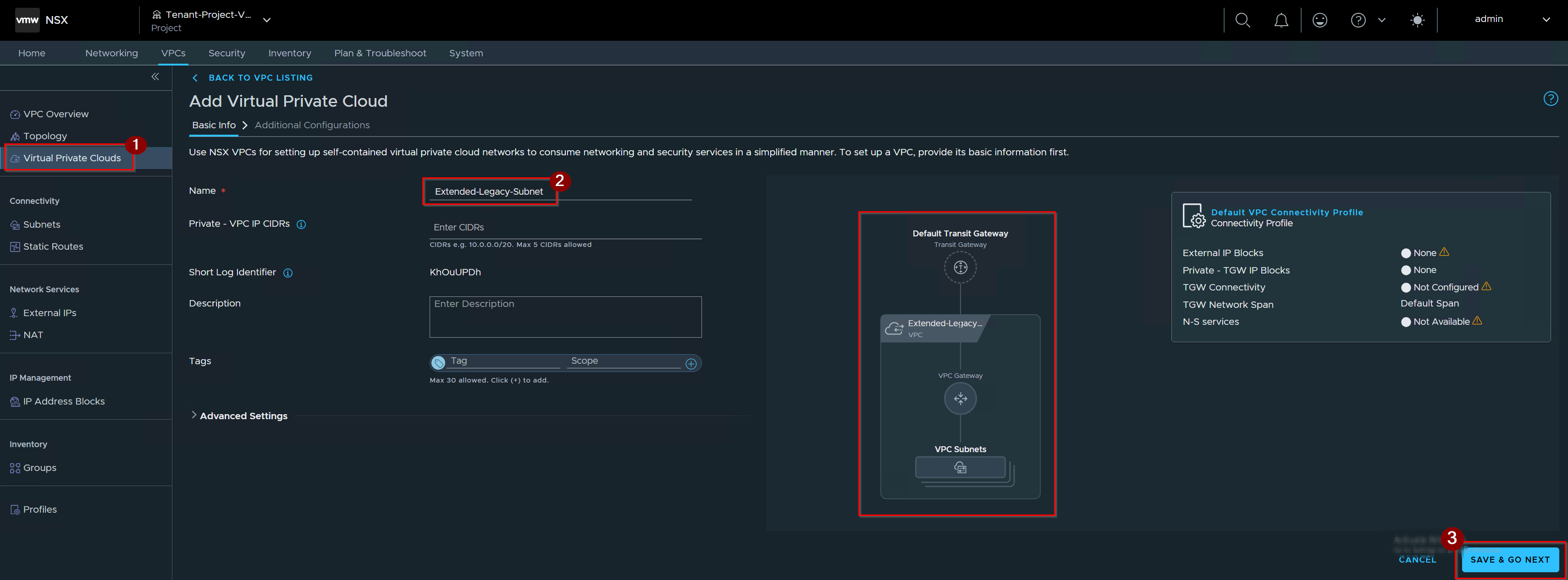This screenshot has width=1568, height=580.
Task: Switch to the Security tab
Action: pyautogui.click(x=226, y=53)
